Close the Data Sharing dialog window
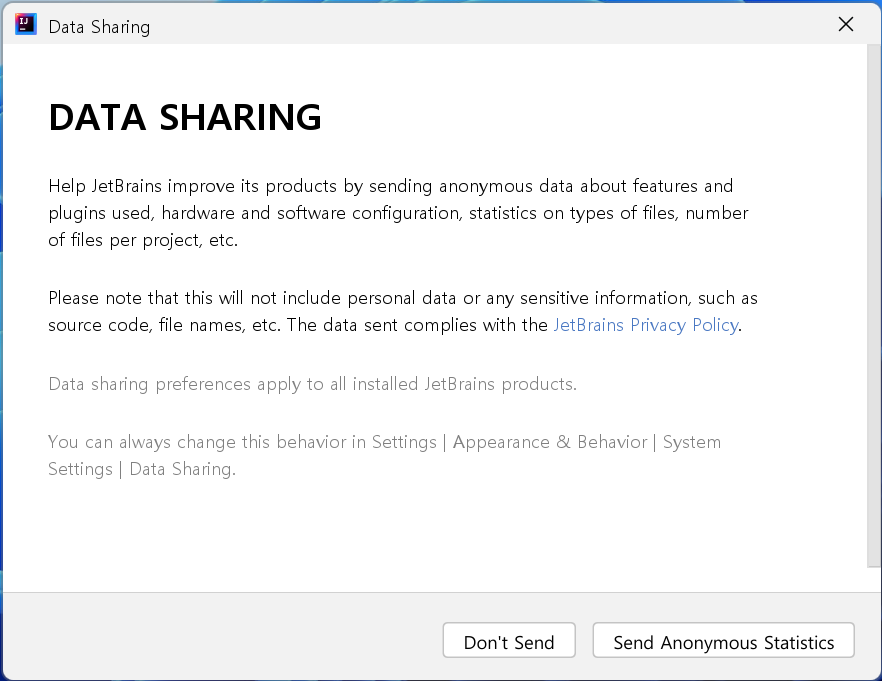 click(846, 25)
